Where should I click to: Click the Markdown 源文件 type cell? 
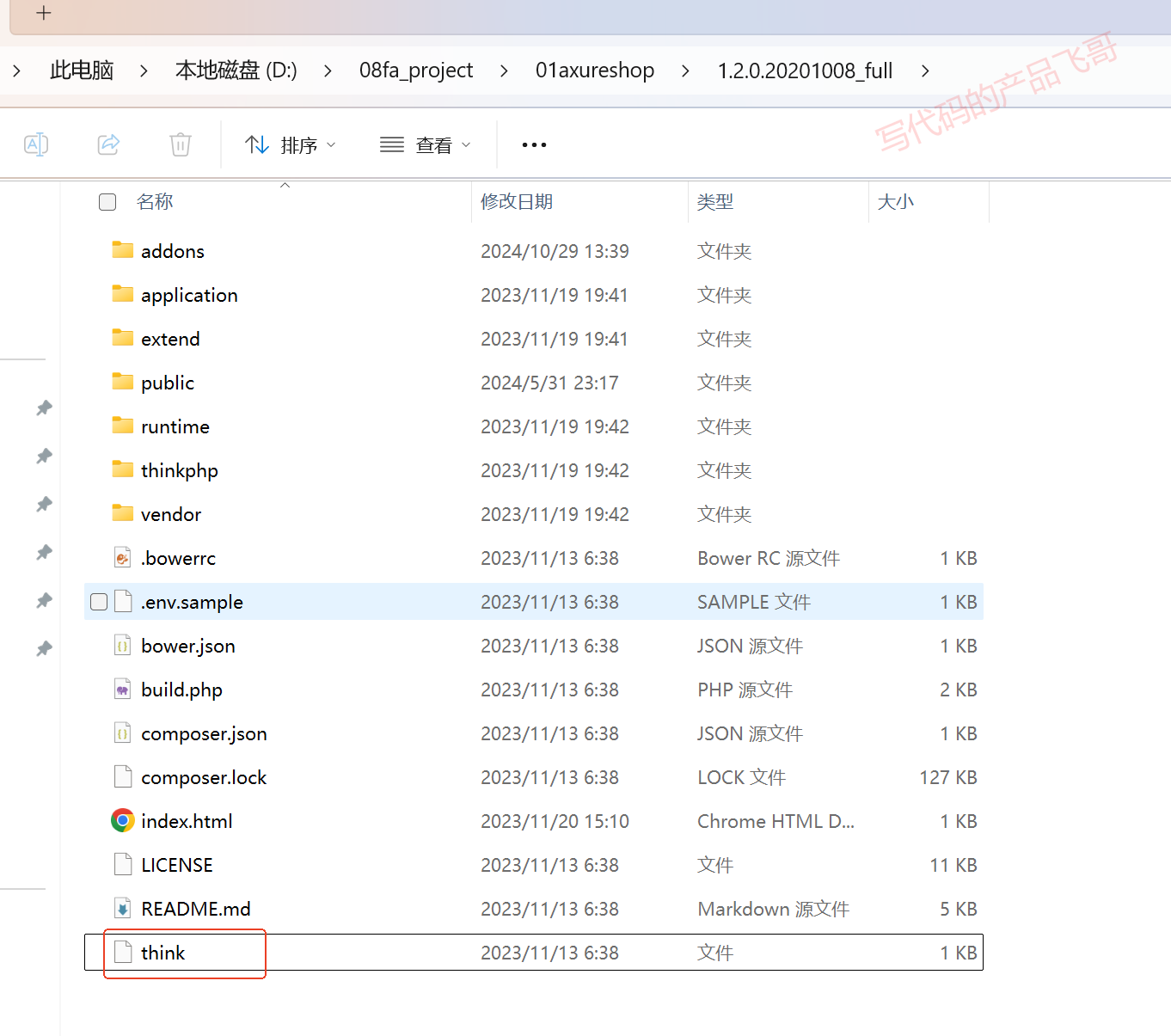[x=773, y=909]
